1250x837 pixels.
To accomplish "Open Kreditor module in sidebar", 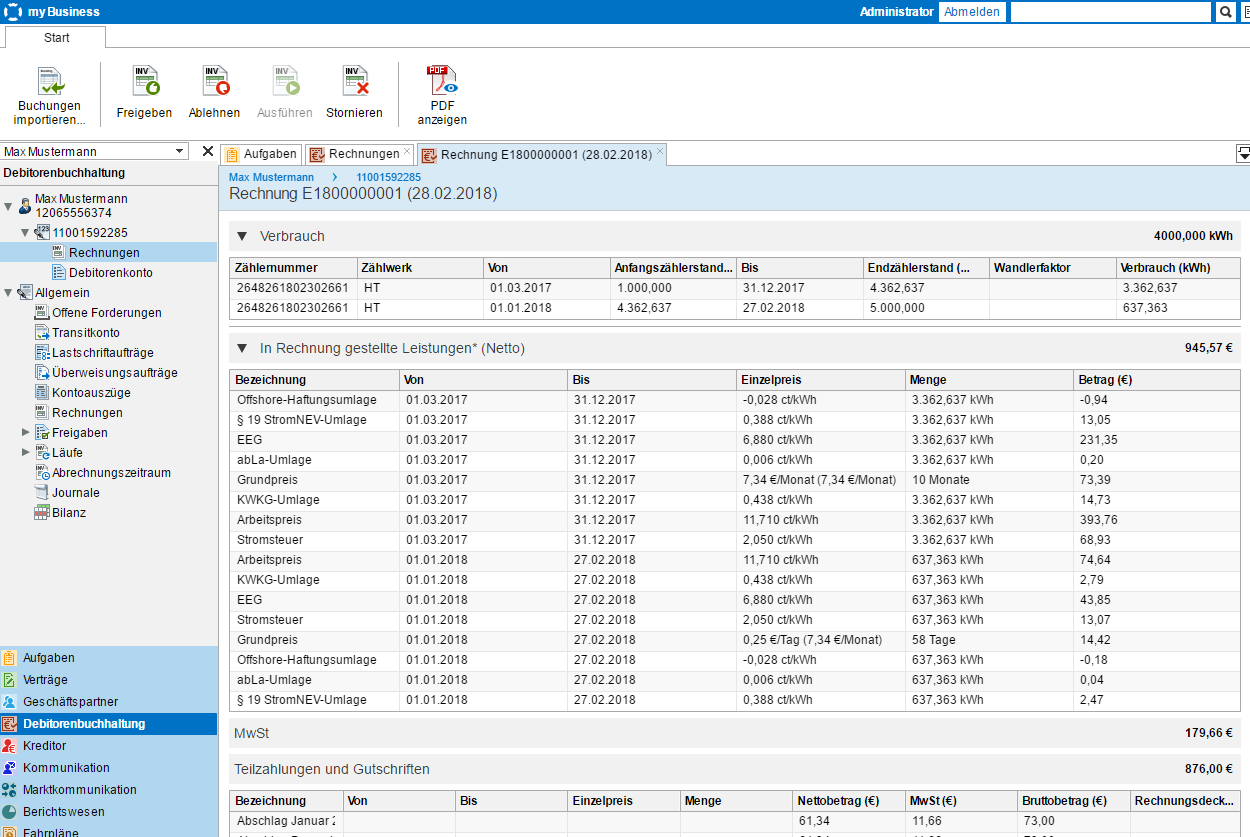I will click(45, 746).
